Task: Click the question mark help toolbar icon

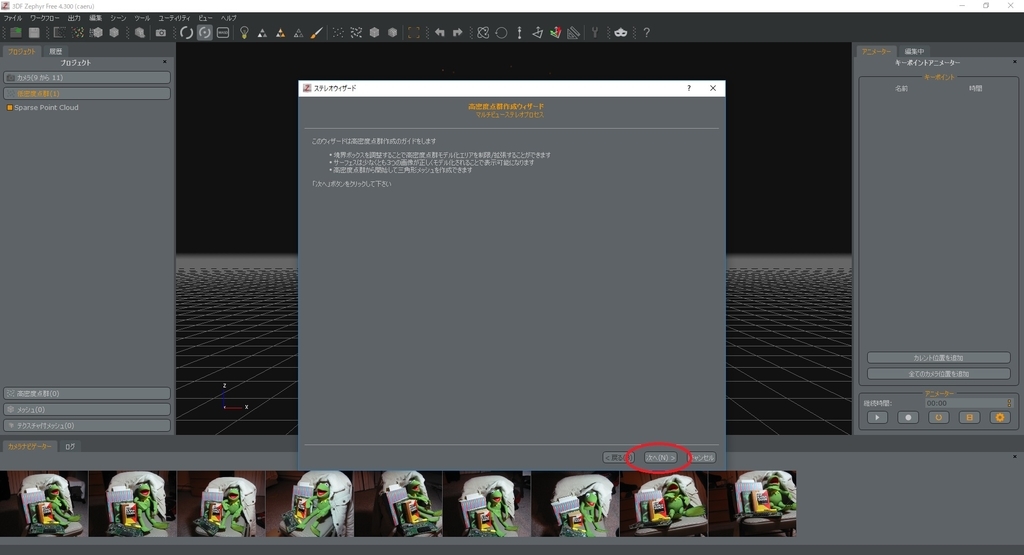Action: (646, 33)
